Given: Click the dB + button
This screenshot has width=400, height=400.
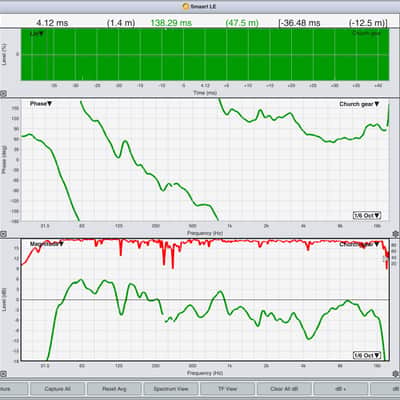Looking at the screenshot, I should (x=341, y=389).
